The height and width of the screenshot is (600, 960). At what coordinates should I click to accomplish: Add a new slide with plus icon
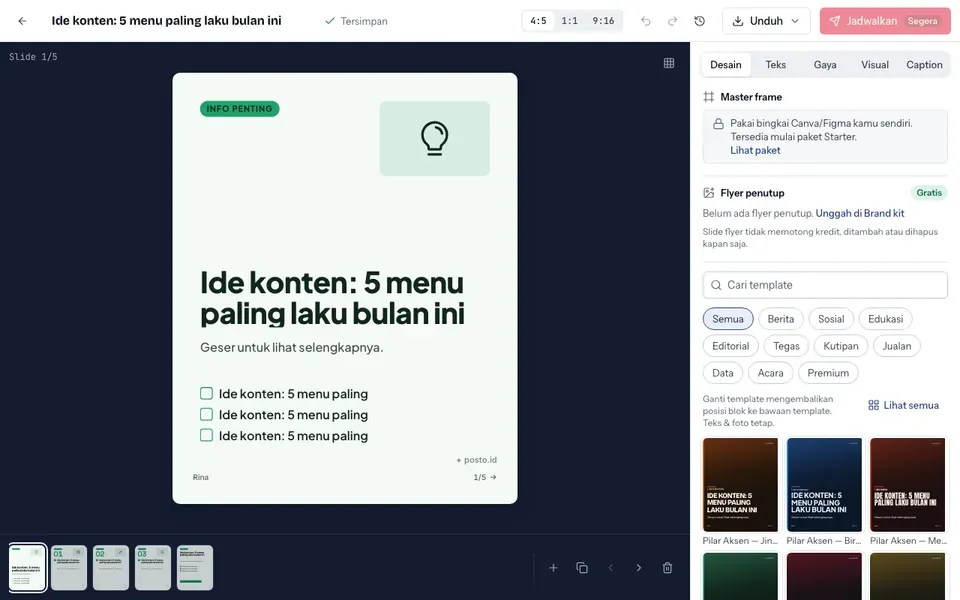[553, 568]
